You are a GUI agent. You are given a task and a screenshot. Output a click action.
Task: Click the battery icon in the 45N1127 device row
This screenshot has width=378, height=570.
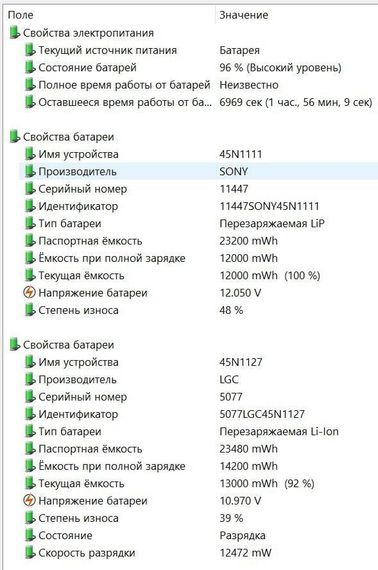(x=30, y=362)
